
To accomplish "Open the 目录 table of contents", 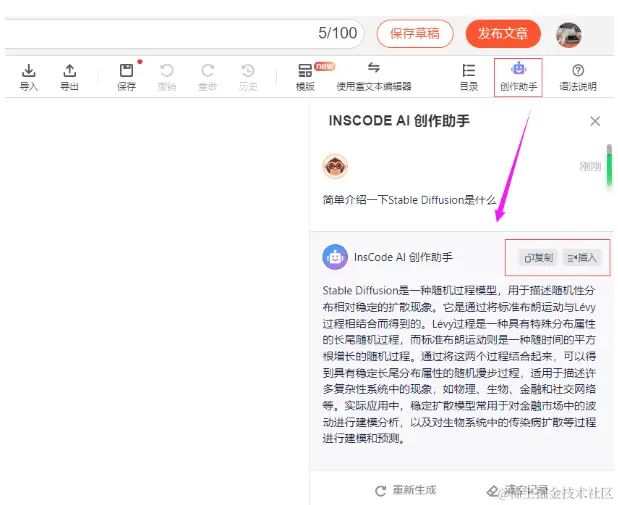I will tap(469, 78).
